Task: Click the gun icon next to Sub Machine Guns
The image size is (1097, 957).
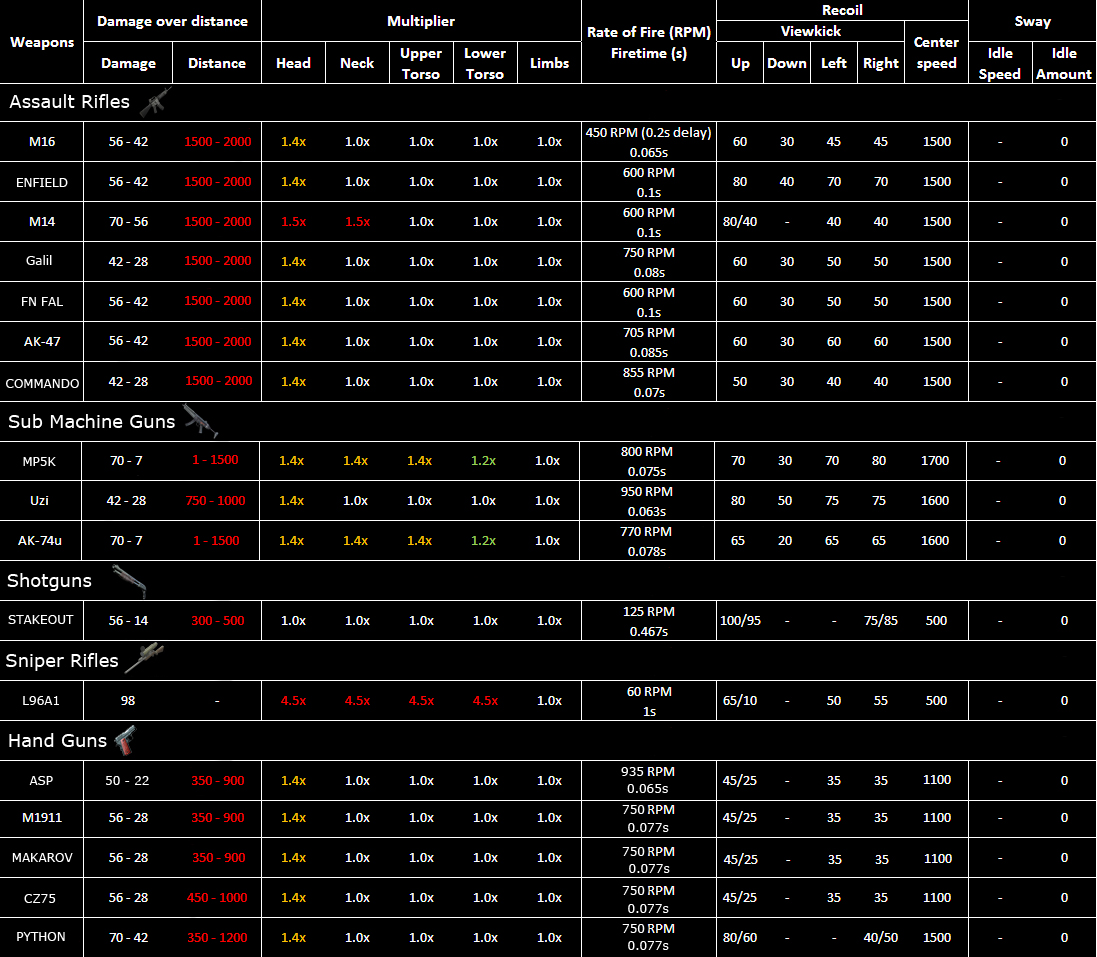Action: tap(201, 422)
